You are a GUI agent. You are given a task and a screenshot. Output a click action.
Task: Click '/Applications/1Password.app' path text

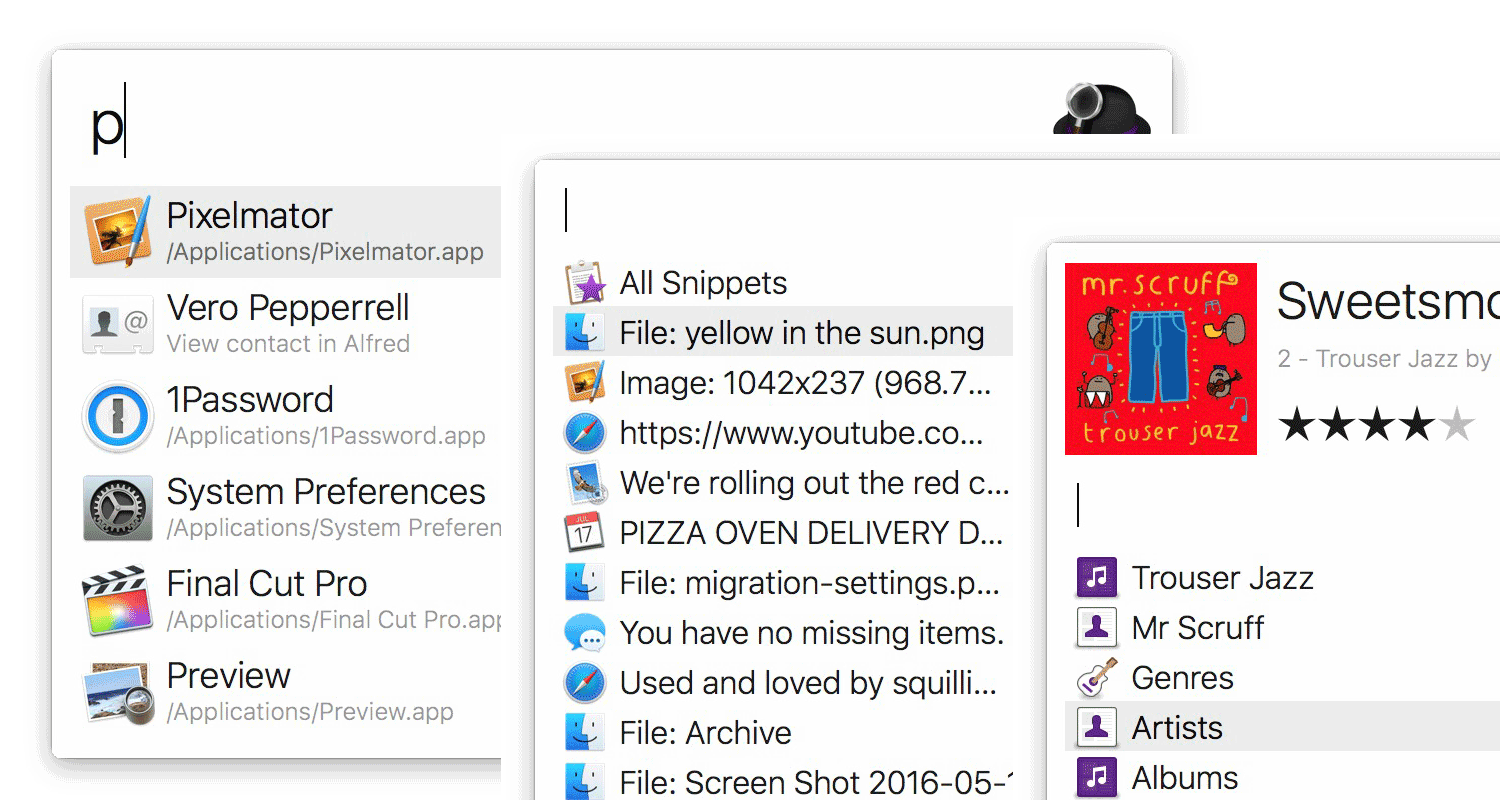326,436
